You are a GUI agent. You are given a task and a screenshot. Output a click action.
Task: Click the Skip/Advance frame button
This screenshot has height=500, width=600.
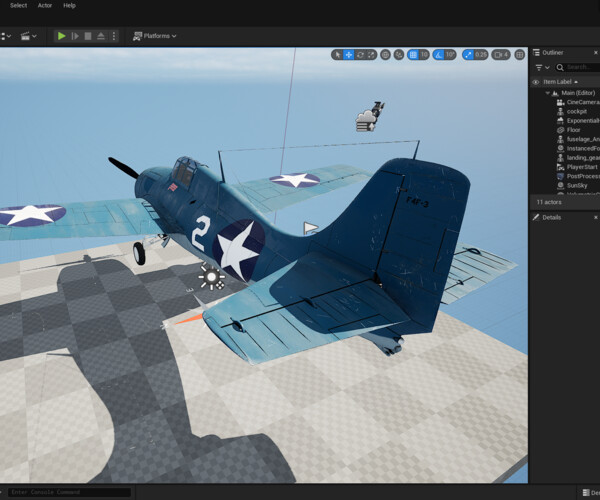[x=75, y=36]
